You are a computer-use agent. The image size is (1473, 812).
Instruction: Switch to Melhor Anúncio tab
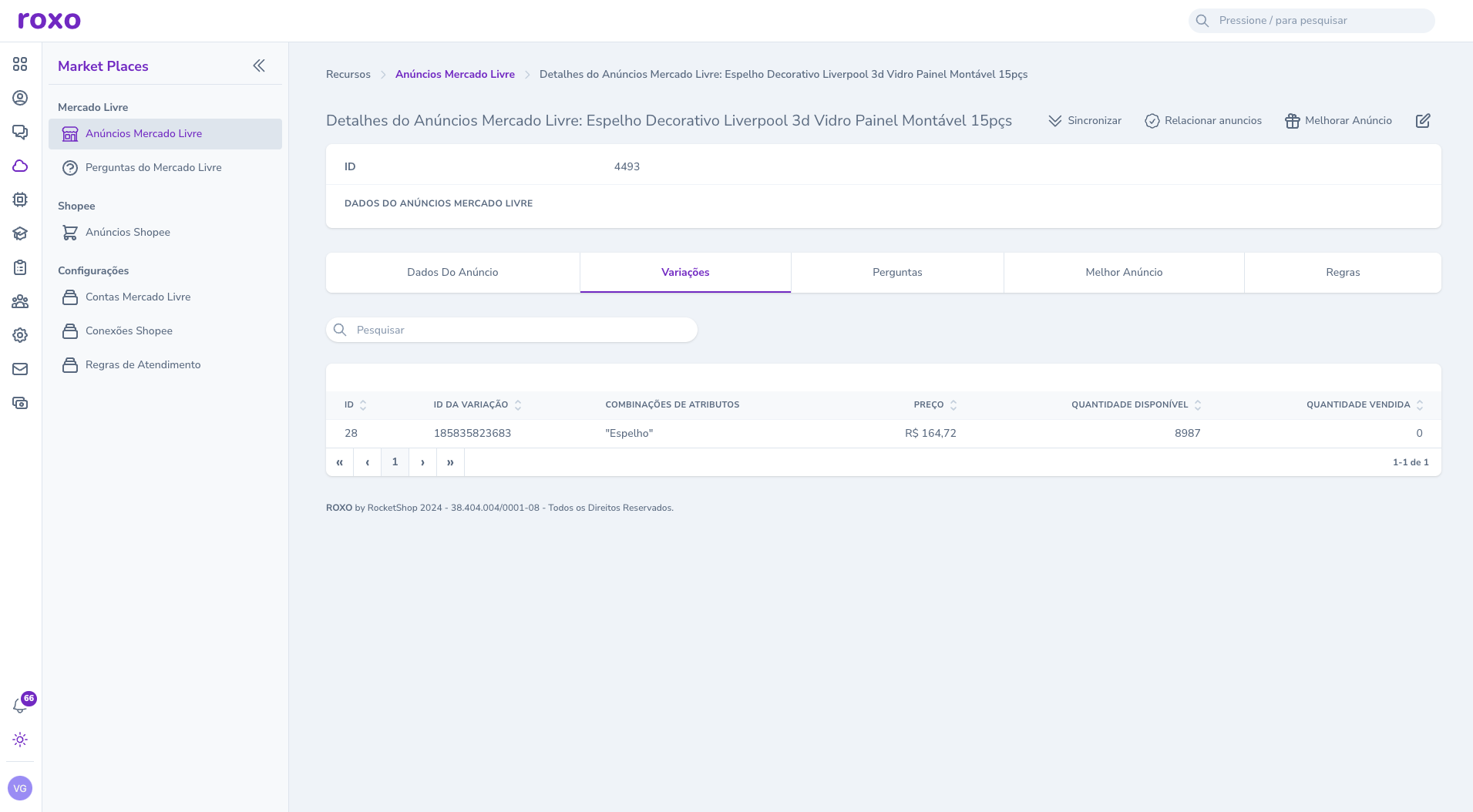coord(1124,272)
